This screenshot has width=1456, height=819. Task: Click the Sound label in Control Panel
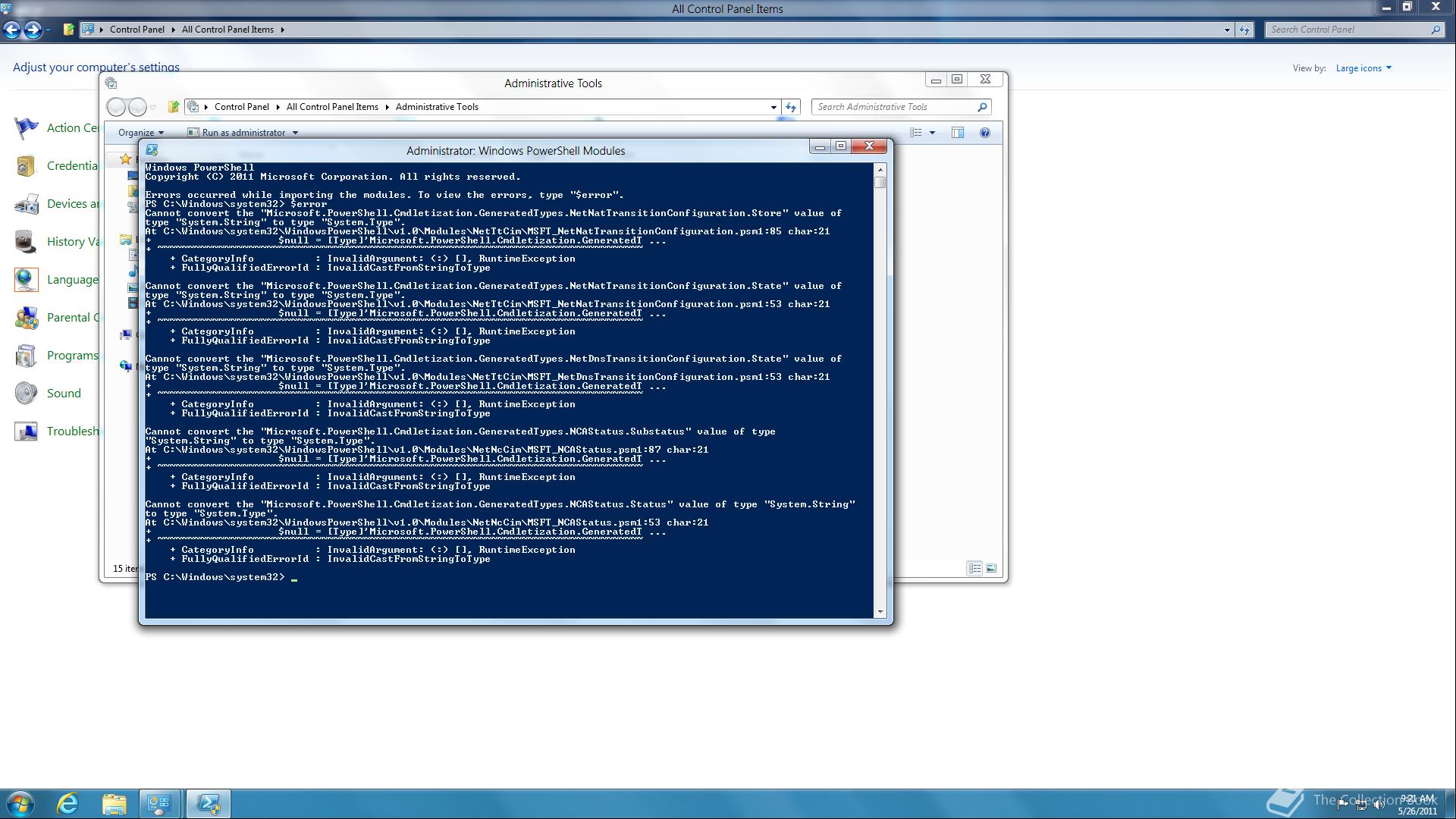(x=64, y=394)
